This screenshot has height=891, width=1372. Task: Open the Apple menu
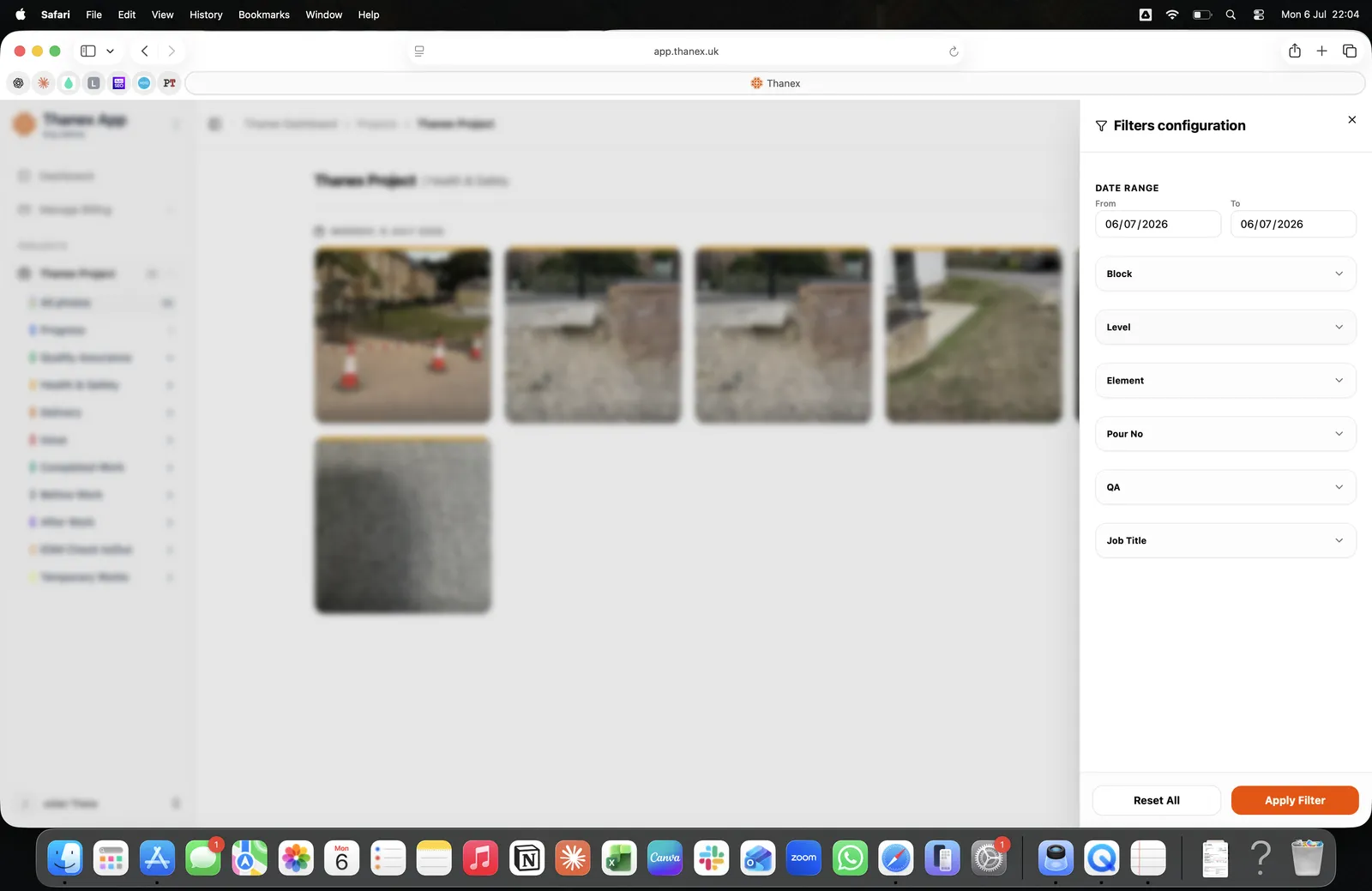point(21,15)
